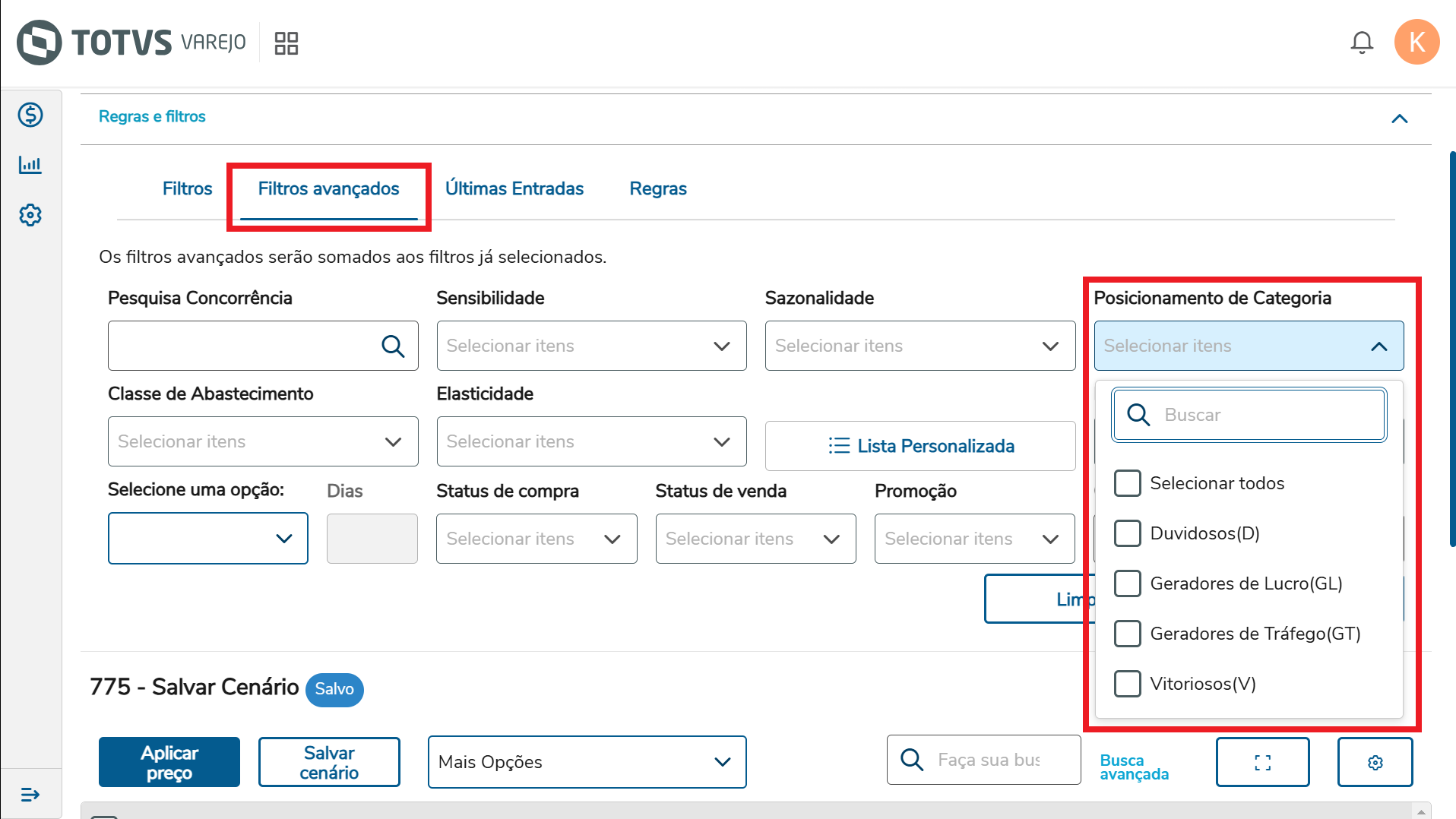Screen dimensions: 1456x819
Task: Expand the sidebar with arrow icon
Action: tap(30, 795)
